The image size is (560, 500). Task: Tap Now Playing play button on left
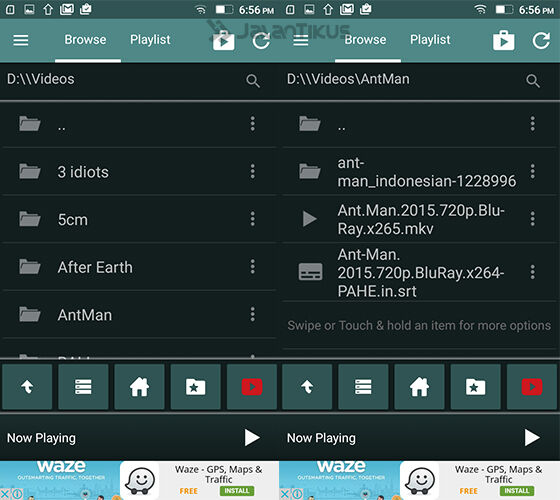click(x=252, y=438)
